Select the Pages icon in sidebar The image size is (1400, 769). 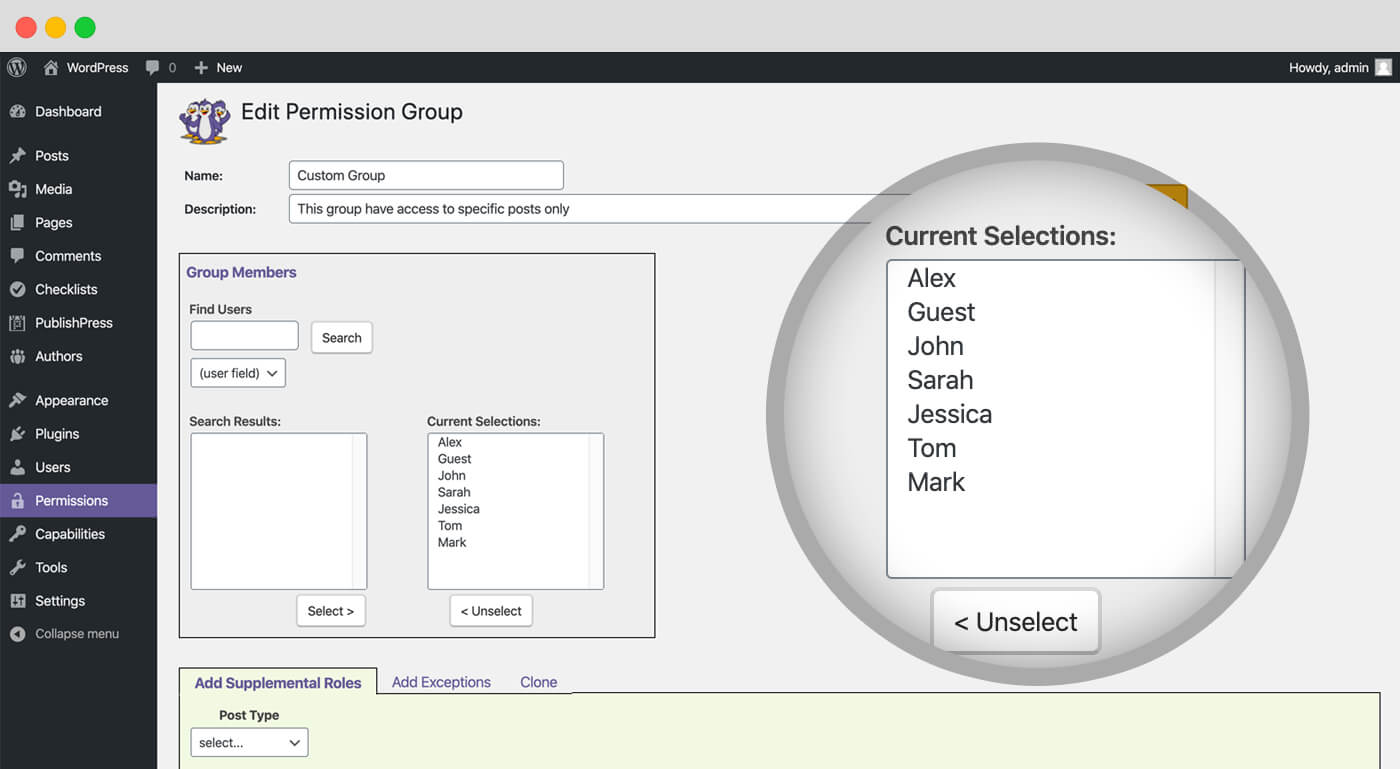pos(17,223)
